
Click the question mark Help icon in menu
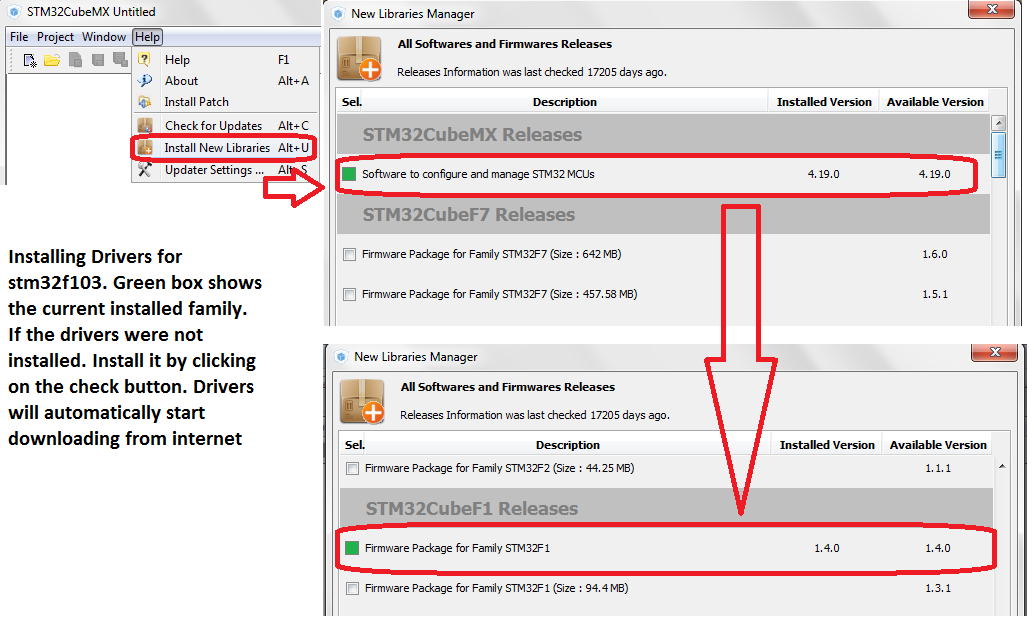tap(145, 60)
